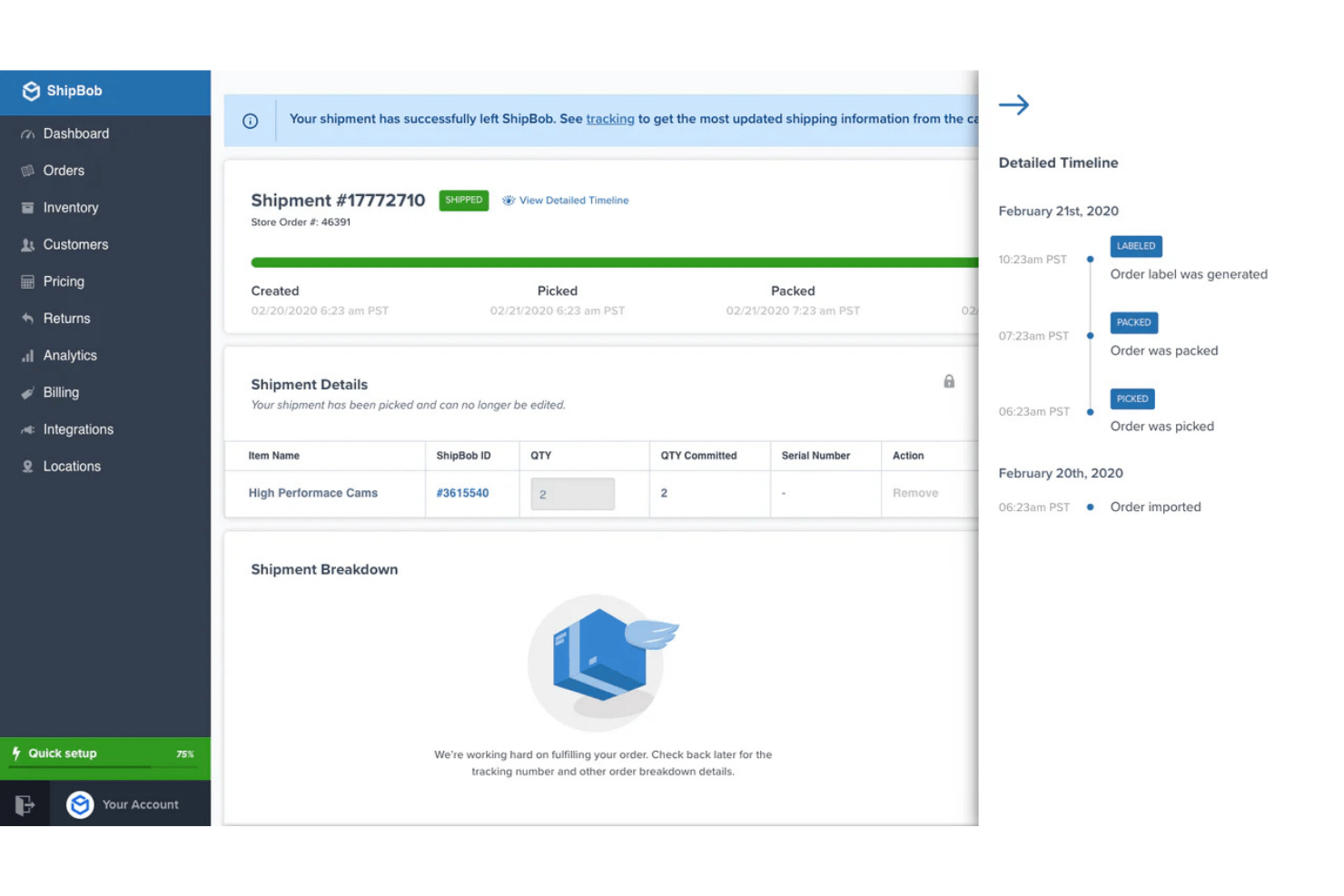Click the Pricing calculator icon
1344x896 pixels.
click(28, 281)
